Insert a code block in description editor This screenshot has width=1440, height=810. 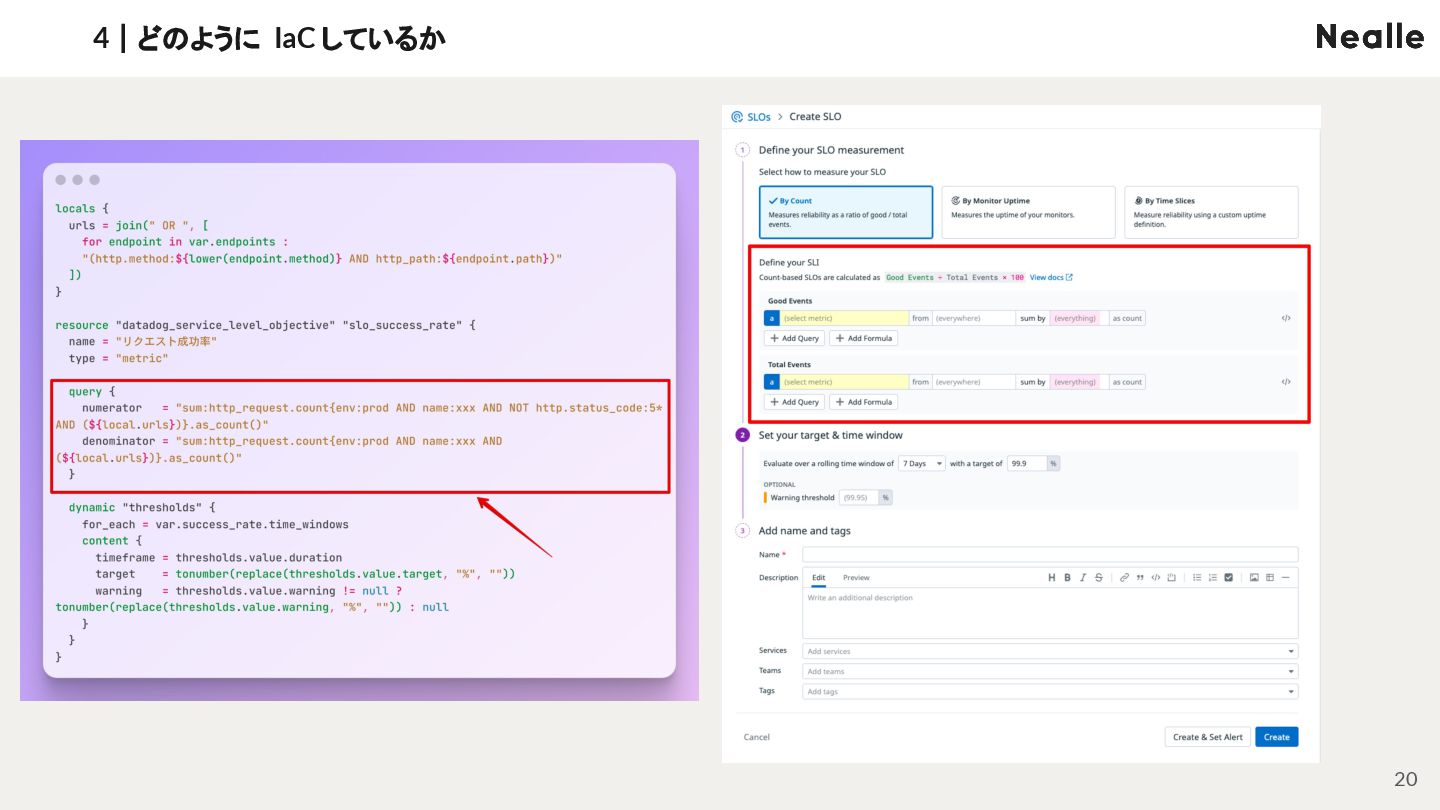click(1171, 577)
